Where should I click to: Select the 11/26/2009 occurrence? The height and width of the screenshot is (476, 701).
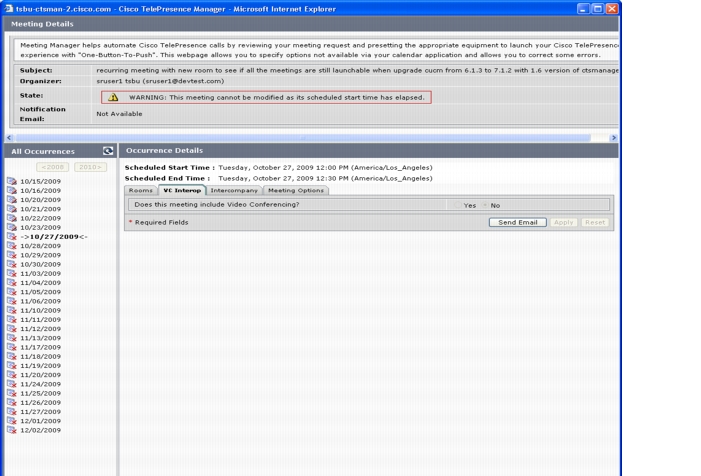coord(40,402)
